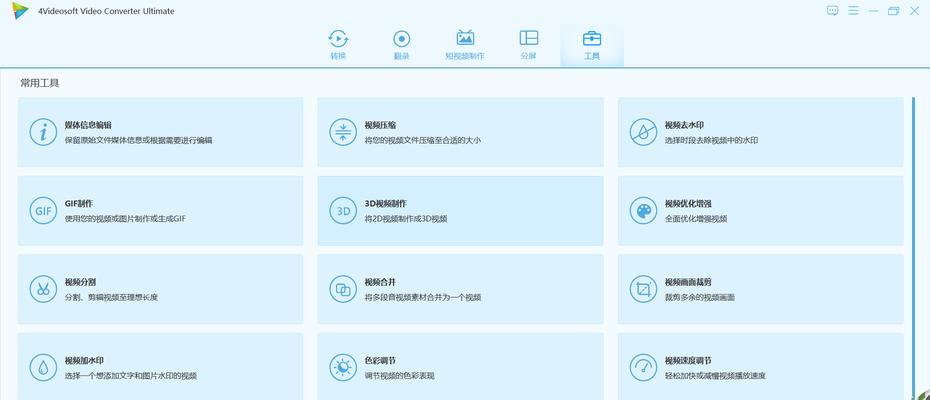Open the 视频画面裁剪 tool title

[x=688, y=282]
